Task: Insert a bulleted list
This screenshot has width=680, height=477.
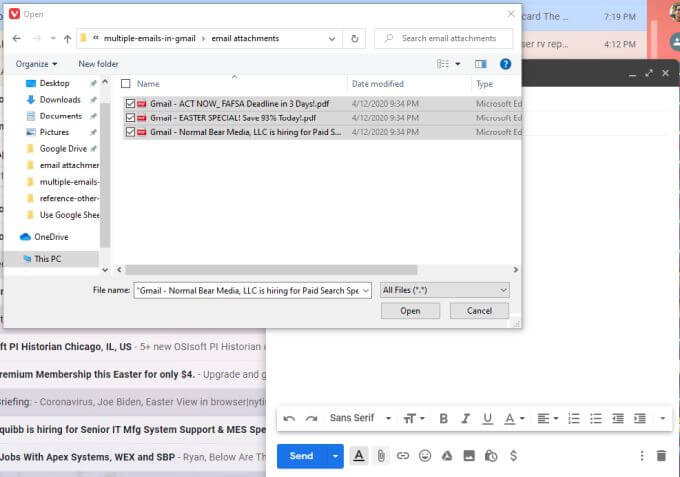Action: tap(596, 418)
